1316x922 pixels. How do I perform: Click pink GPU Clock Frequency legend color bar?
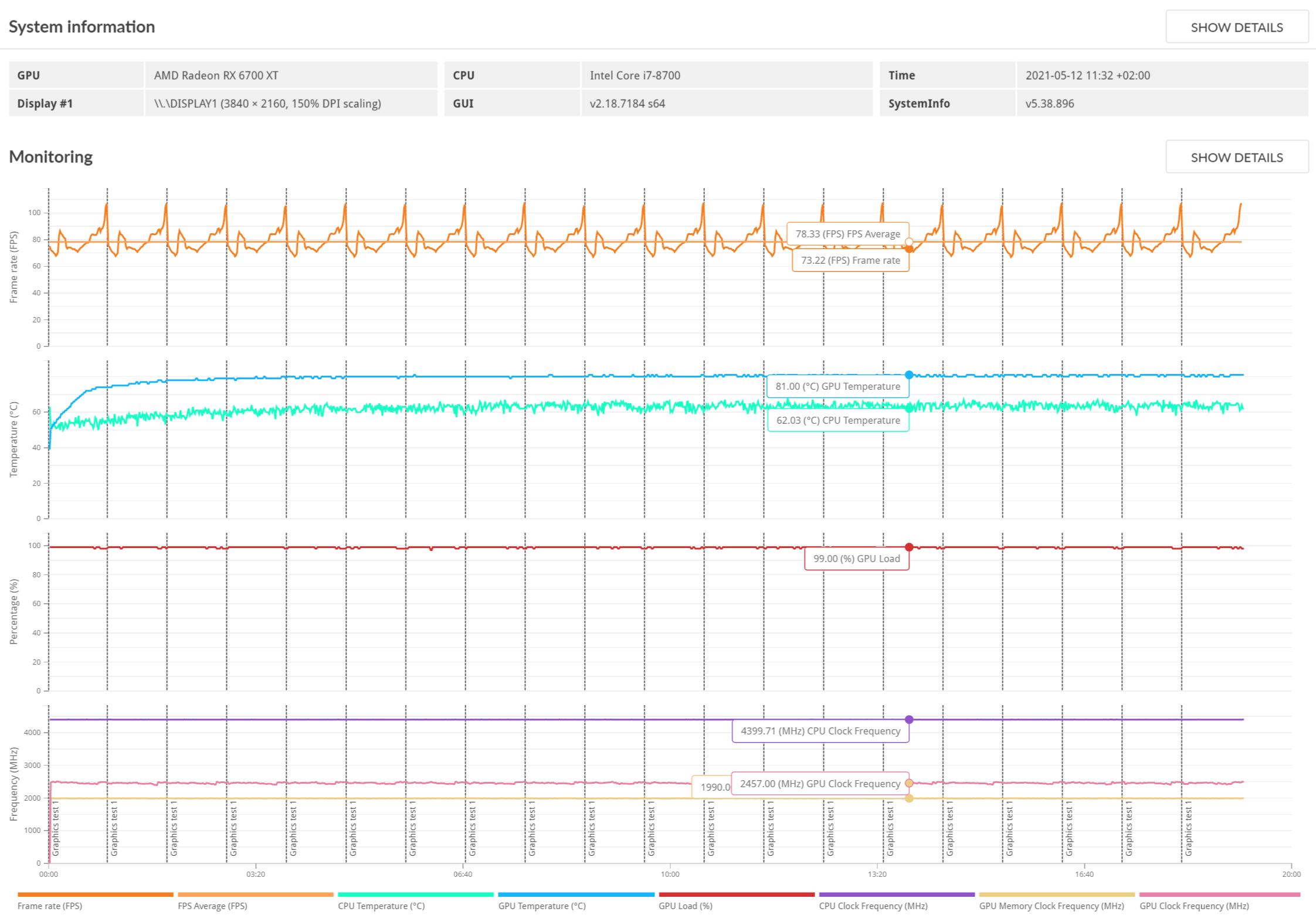[x=1220, y=894]
